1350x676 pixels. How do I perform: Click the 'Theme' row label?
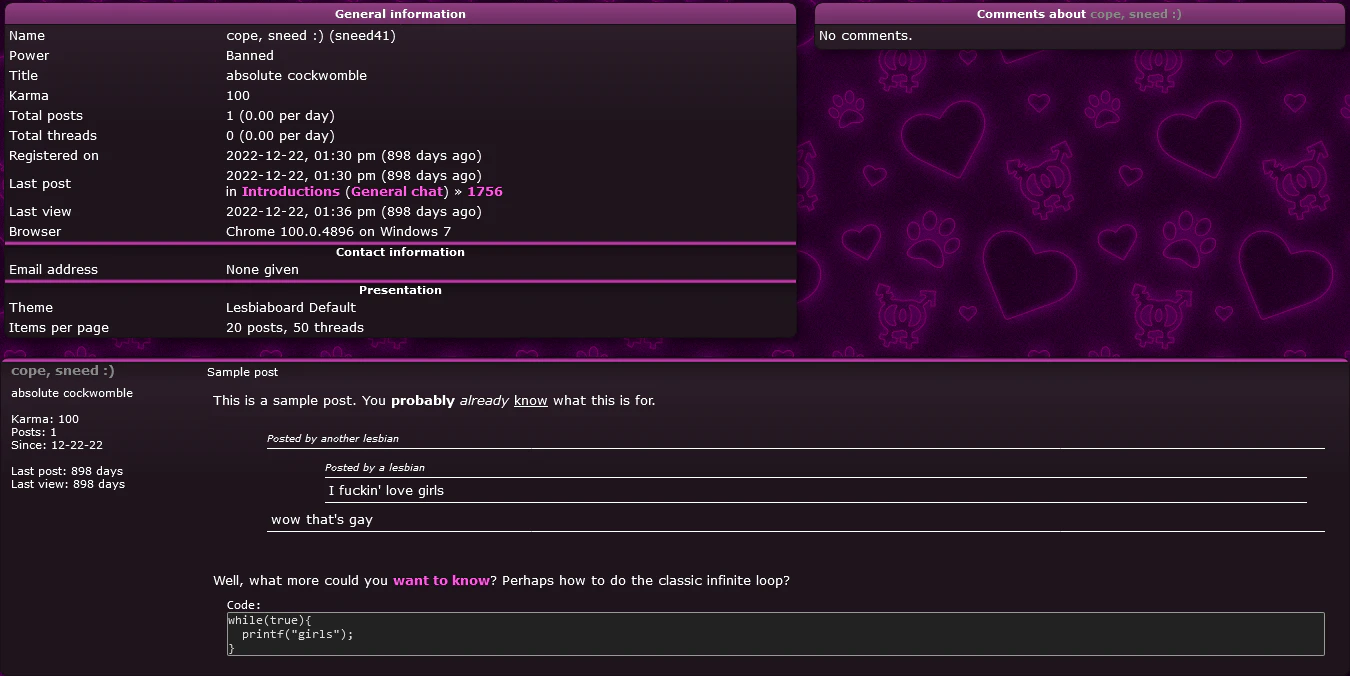[31, 308]
